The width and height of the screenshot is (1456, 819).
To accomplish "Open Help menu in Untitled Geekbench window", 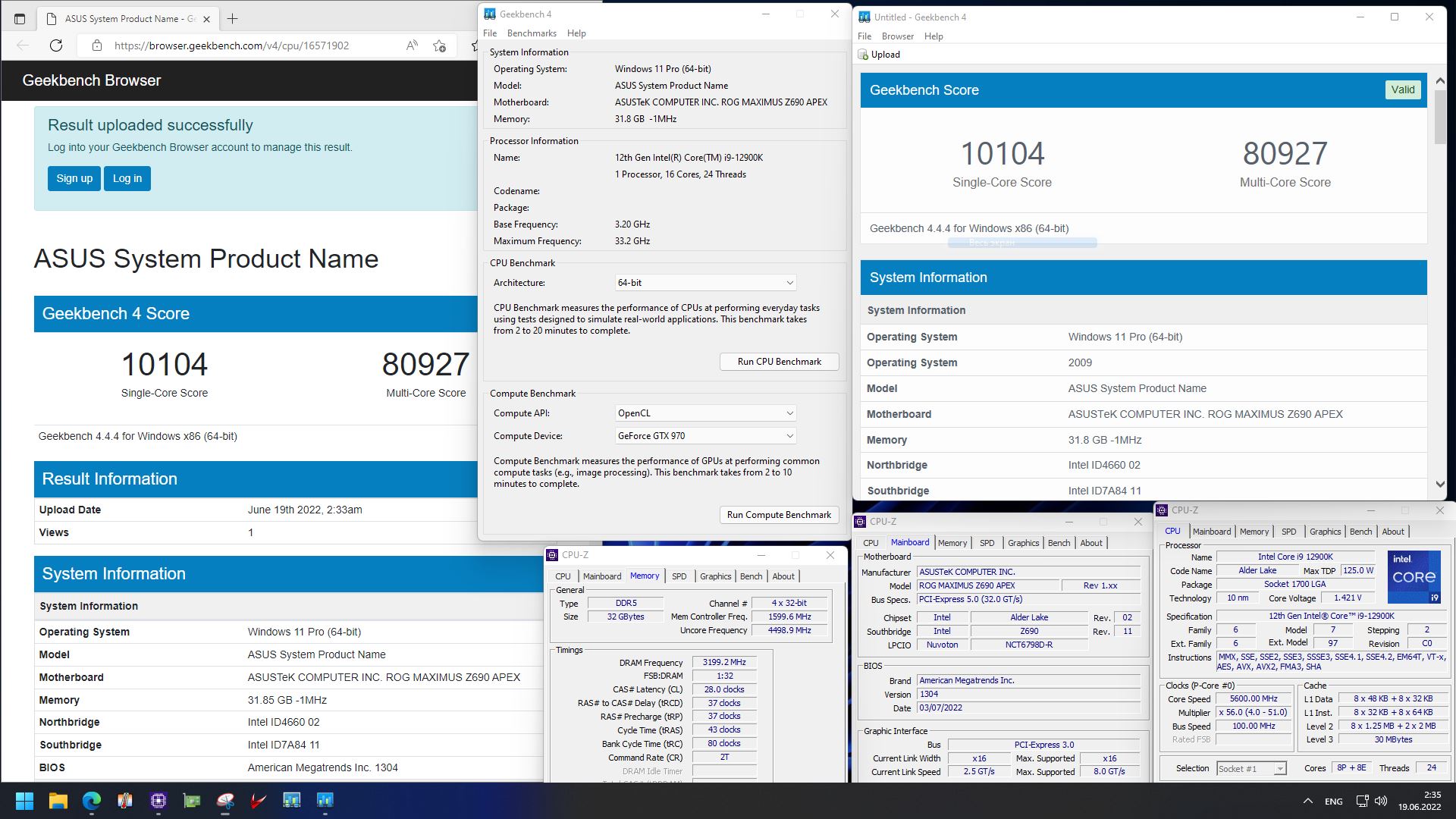I will 934,36.
